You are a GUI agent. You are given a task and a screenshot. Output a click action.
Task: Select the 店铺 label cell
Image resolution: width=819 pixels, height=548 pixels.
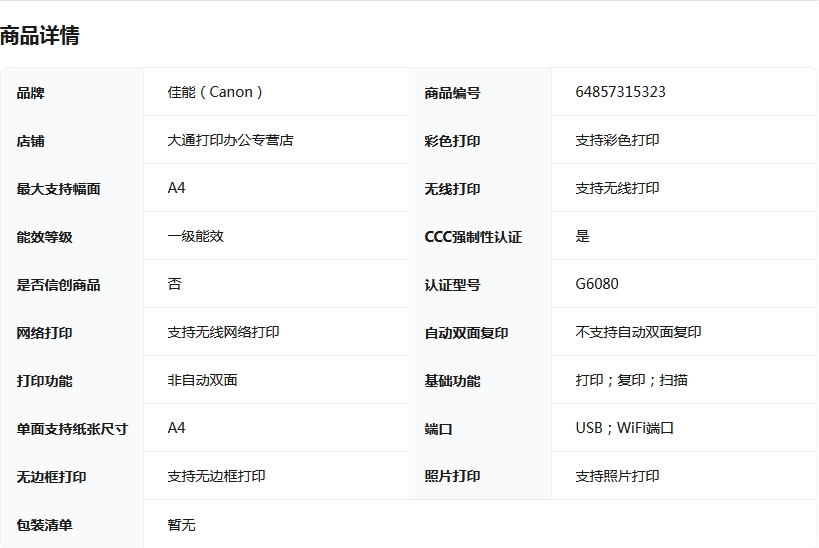30,141
